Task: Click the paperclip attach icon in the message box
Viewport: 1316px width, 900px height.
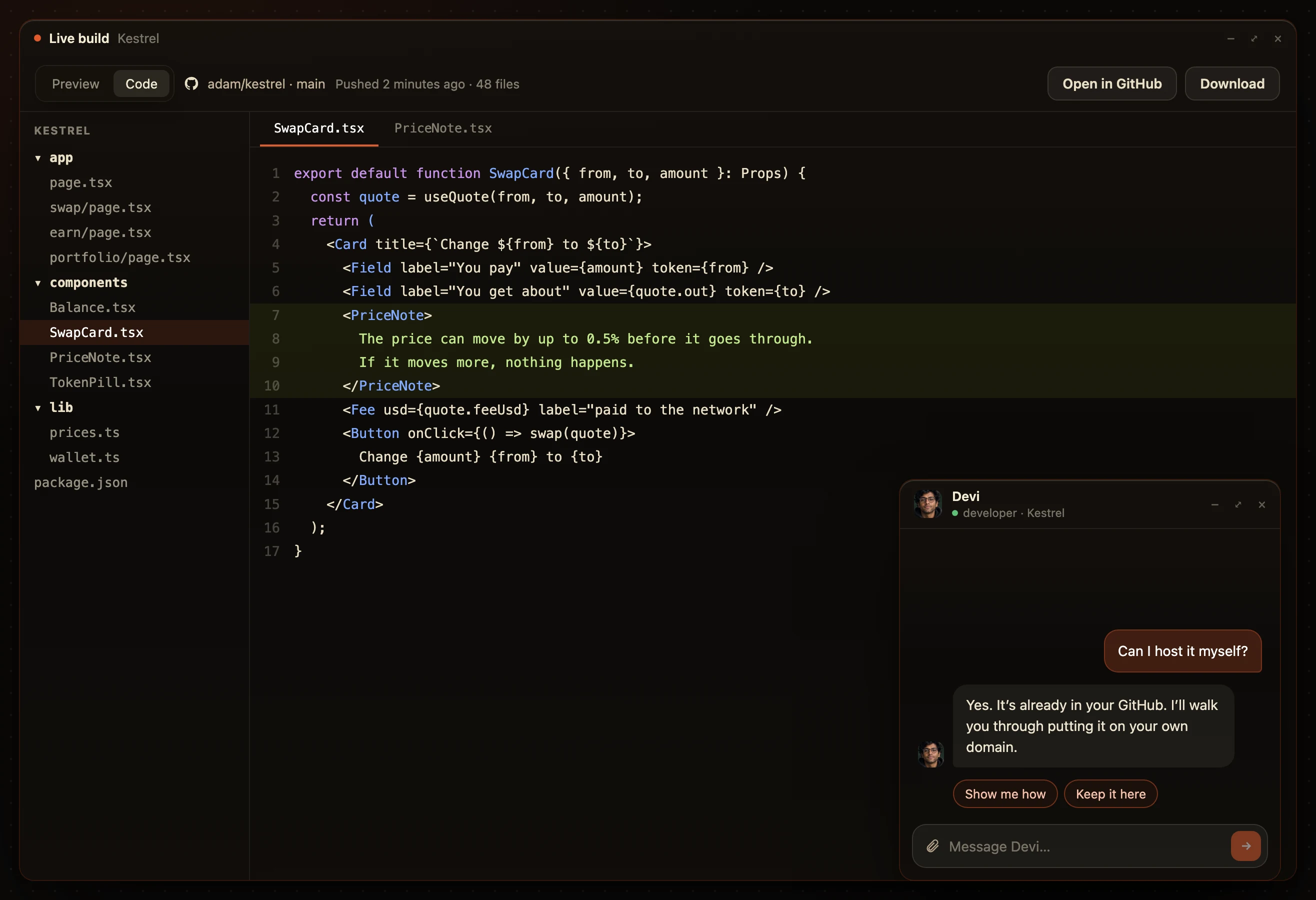Action: point(932,846)
